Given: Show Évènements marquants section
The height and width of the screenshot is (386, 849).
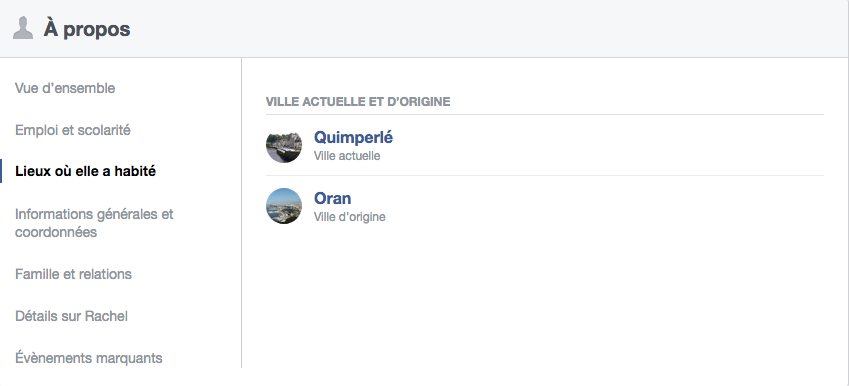Looking at the screenshot, I should coord(89,358).
